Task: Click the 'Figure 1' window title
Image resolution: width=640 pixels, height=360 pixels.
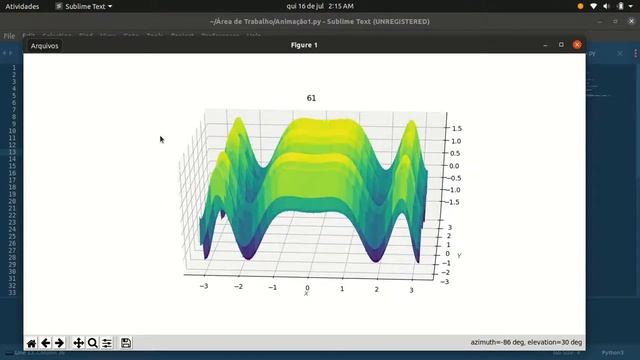Action: [x=304, y=45]
